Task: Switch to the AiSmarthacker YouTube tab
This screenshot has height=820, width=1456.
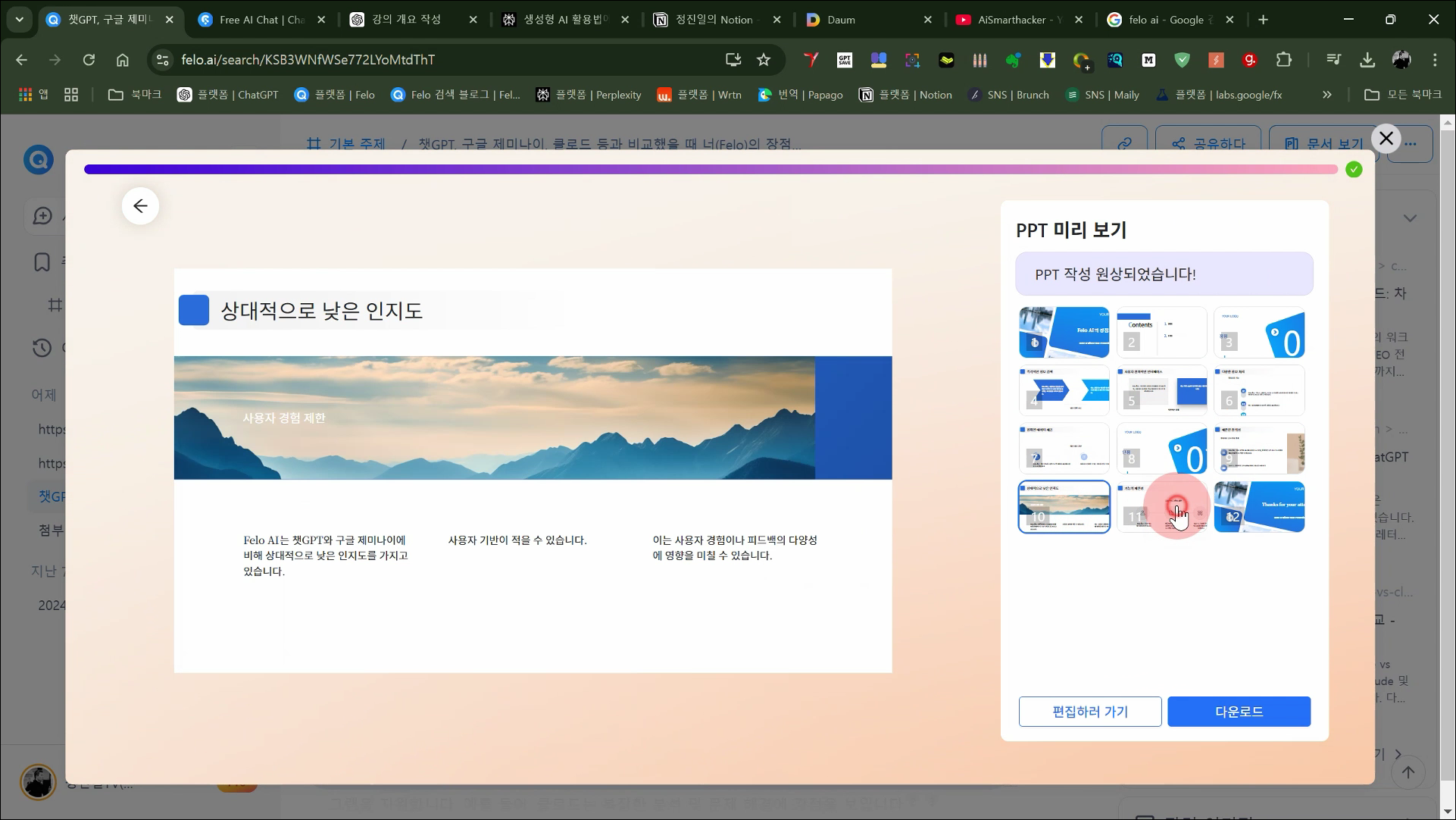Action: tap(1011, 20)
